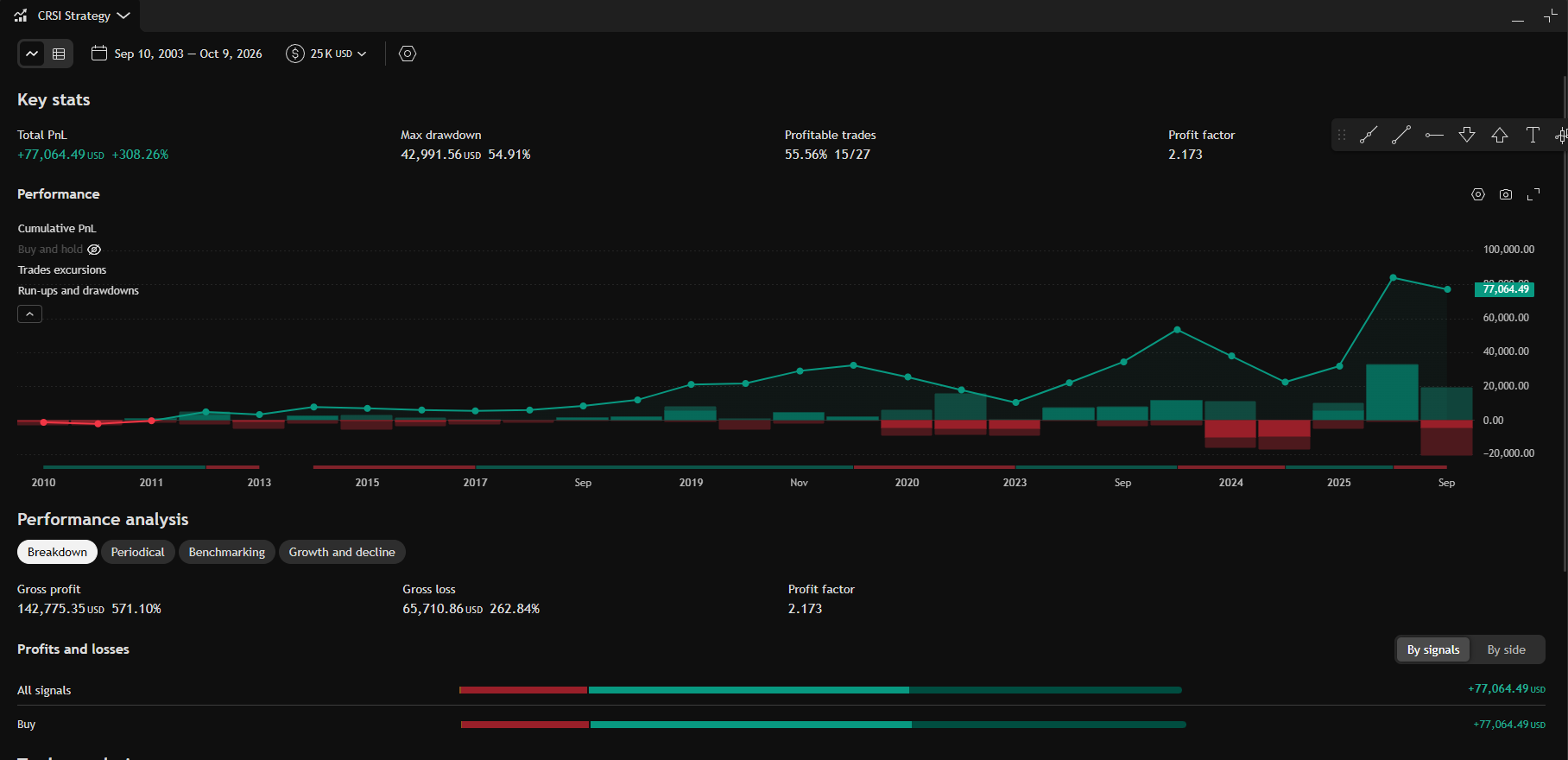Switch to the metrics chart overview view
This screenshot has height=760, width=1568.
coord(32,54)
